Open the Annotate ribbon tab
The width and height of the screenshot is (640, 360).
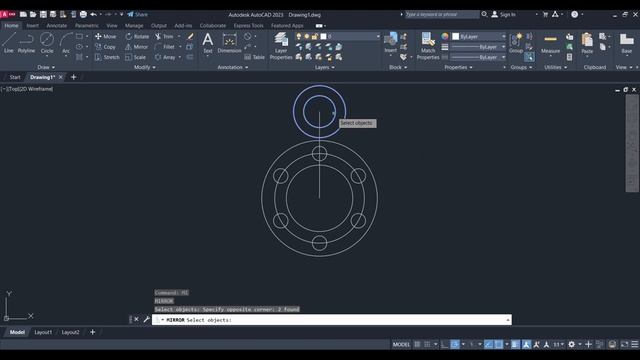click(x=57, y=25)
